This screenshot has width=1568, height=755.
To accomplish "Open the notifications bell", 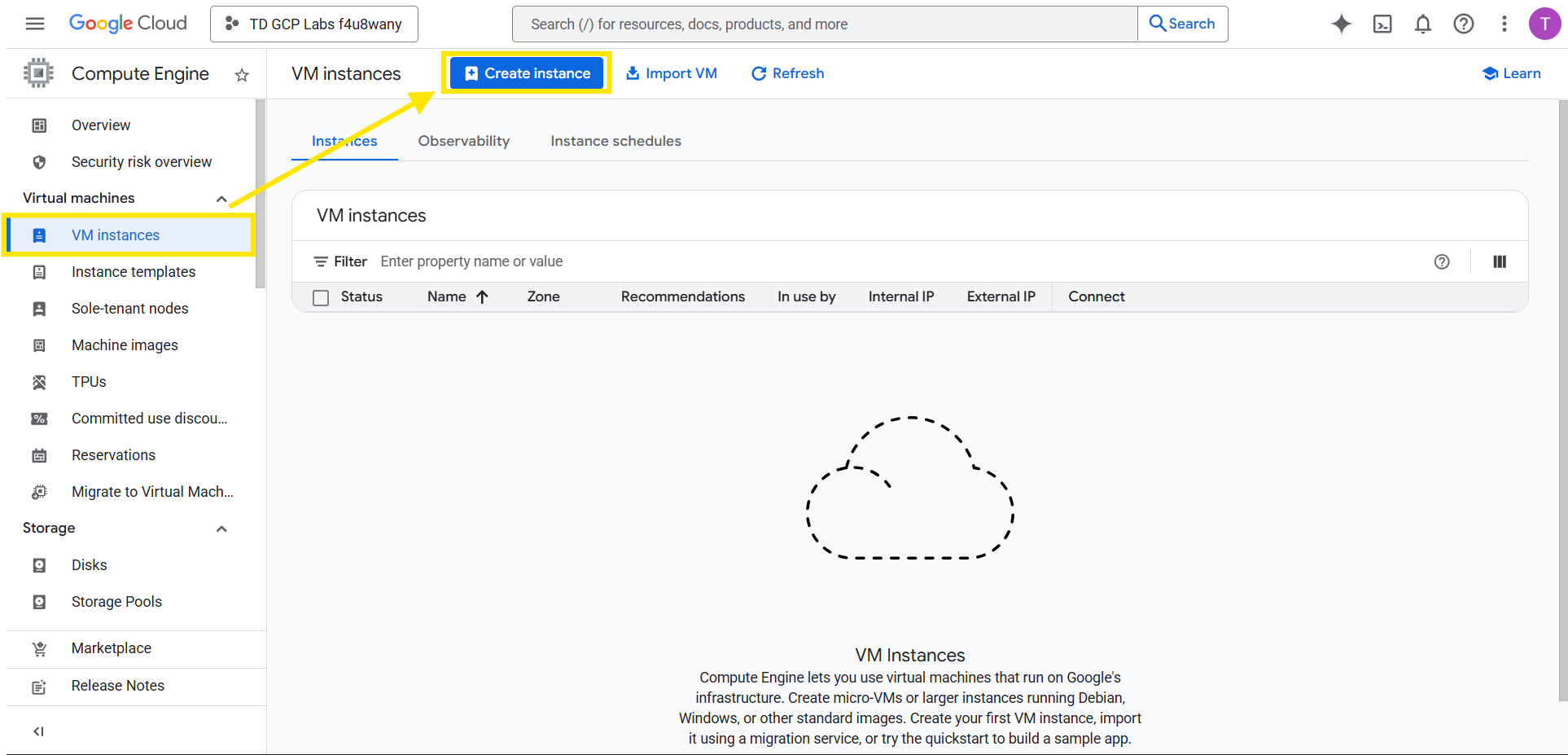I will coord(1422,24).
